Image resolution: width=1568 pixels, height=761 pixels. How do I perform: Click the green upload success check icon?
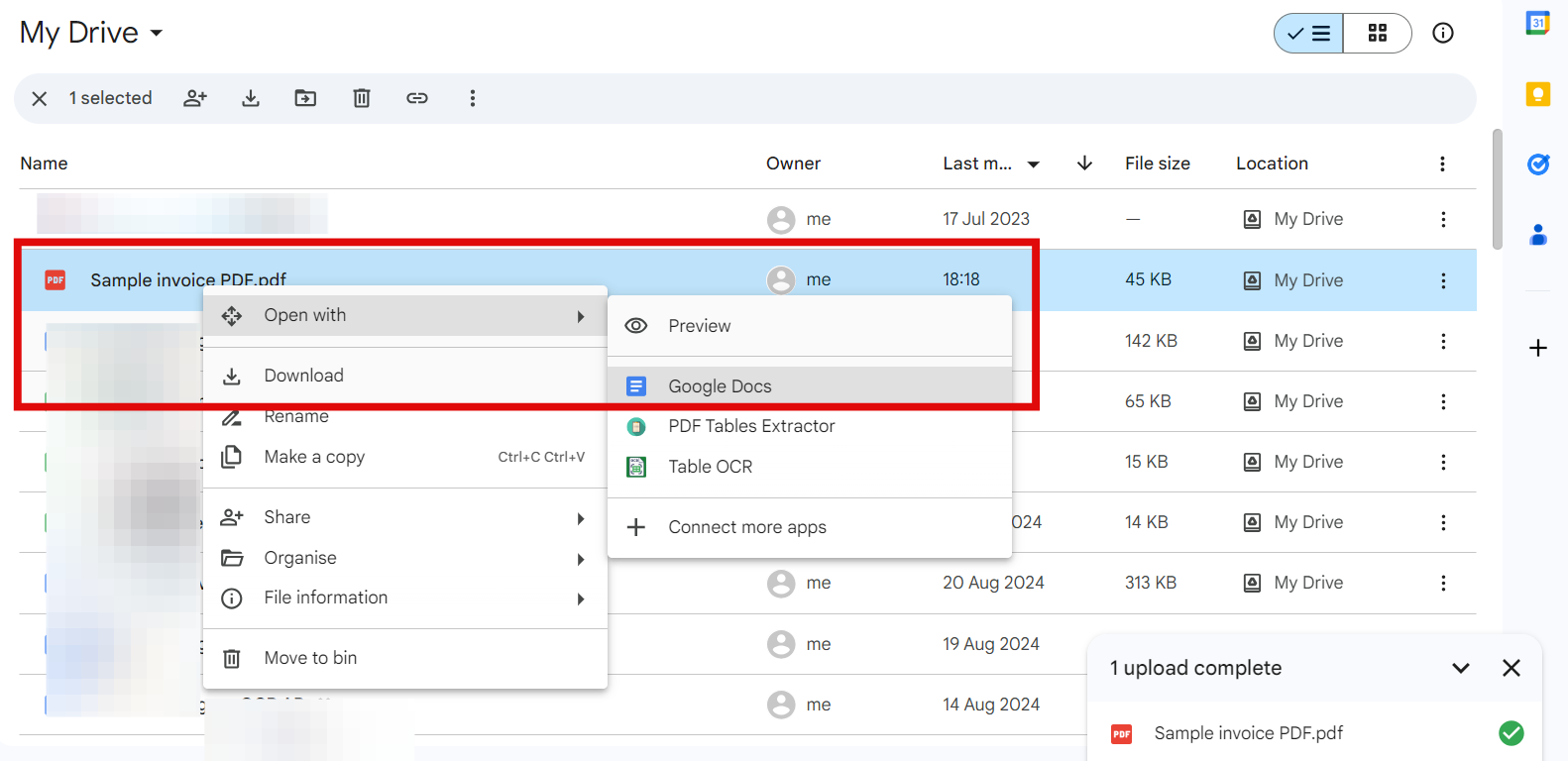1511,733
